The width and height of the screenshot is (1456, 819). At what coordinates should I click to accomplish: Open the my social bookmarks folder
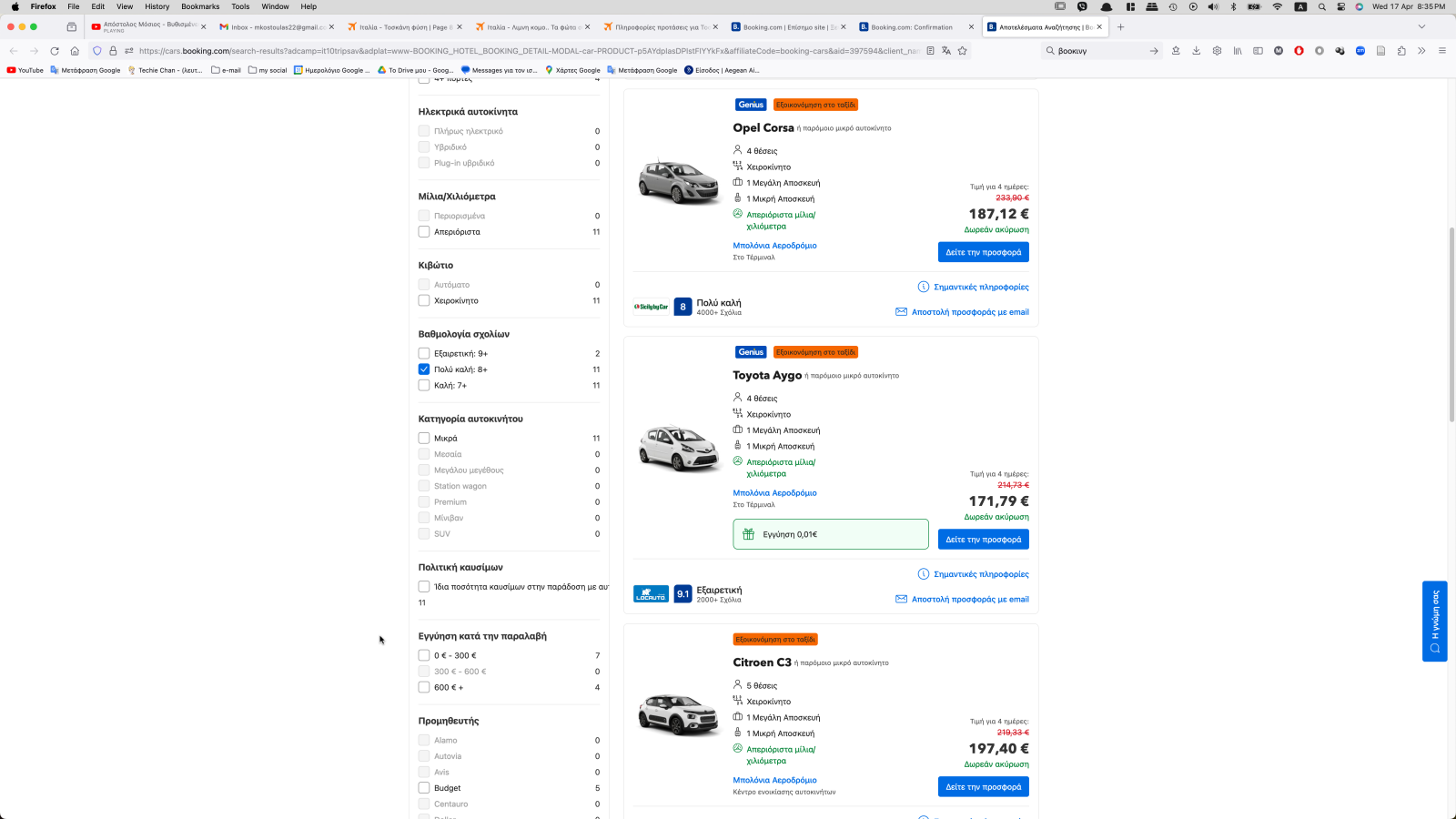point(268,70)
